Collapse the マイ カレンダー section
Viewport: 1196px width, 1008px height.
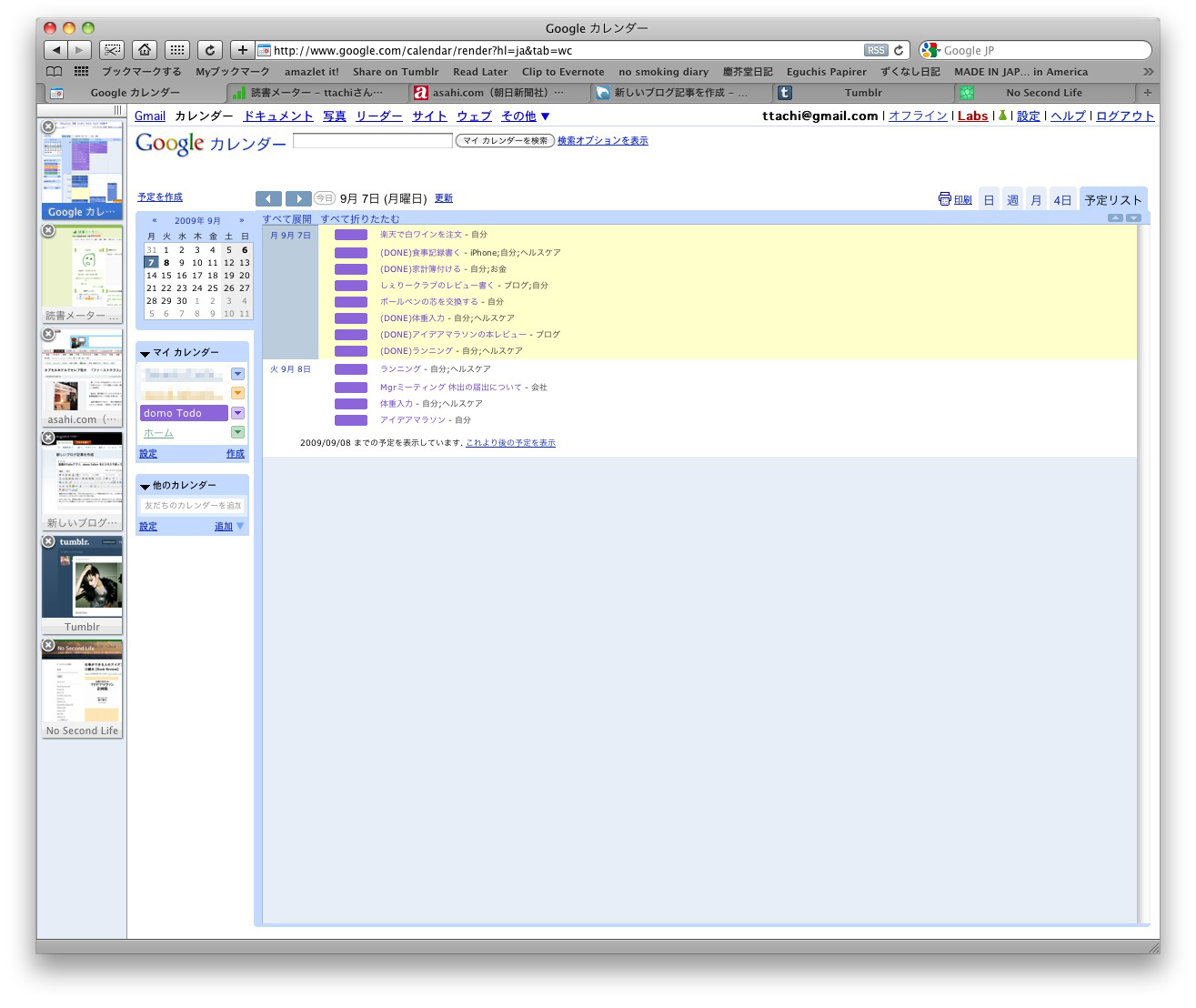(145, 353)
